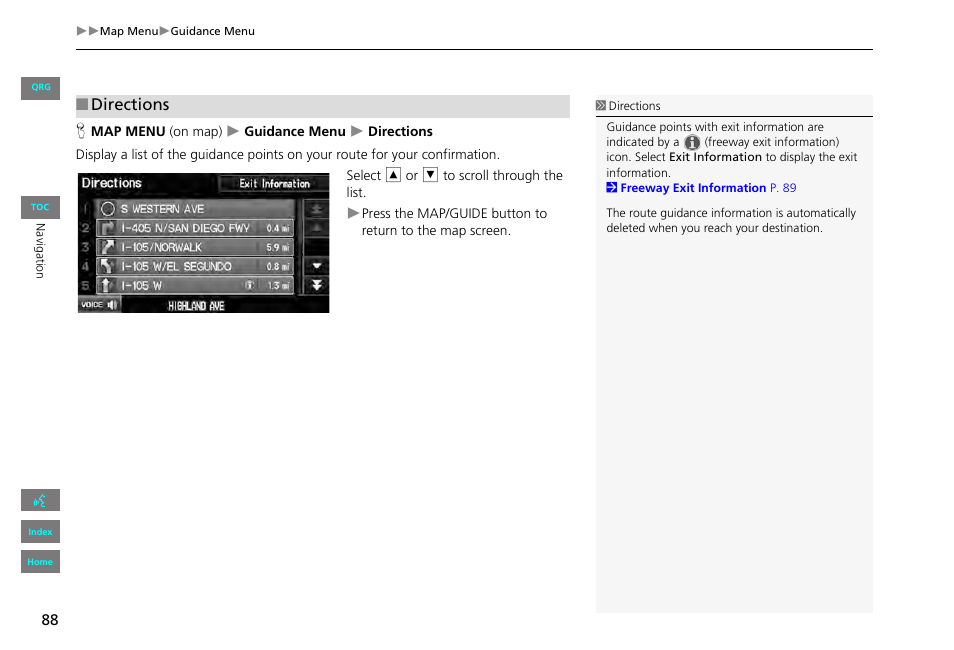Click the straight-ahead arrow icon for I-105 W

point(108,285)
